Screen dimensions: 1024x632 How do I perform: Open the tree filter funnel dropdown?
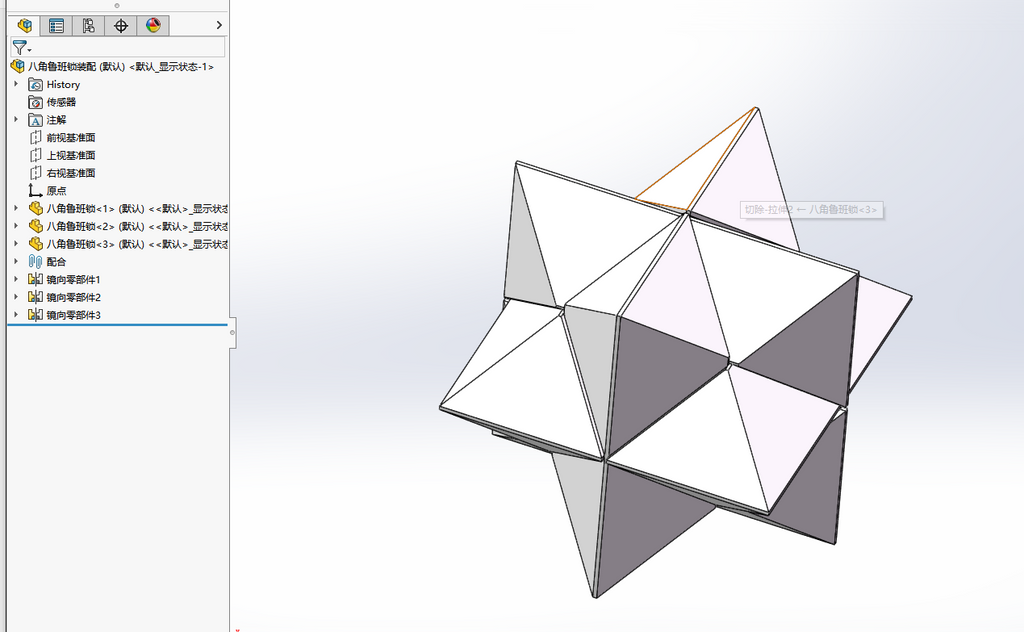point(21,48)
